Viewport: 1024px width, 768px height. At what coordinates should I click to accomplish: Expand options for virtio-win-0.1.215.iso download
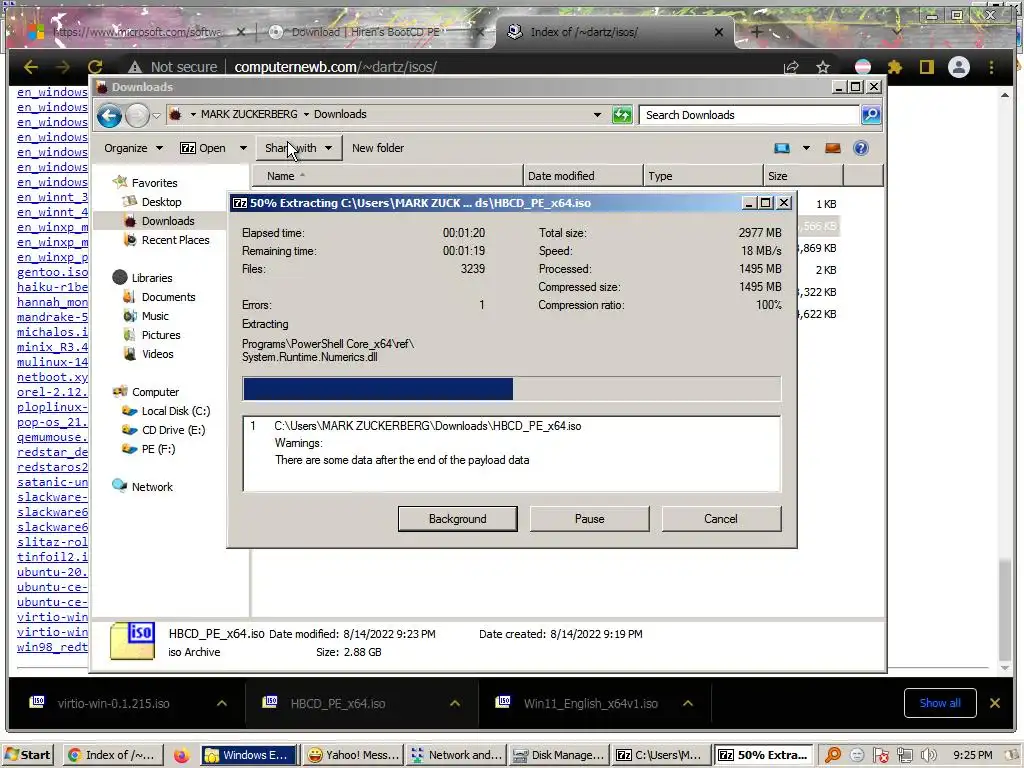(x=222, y=703)
